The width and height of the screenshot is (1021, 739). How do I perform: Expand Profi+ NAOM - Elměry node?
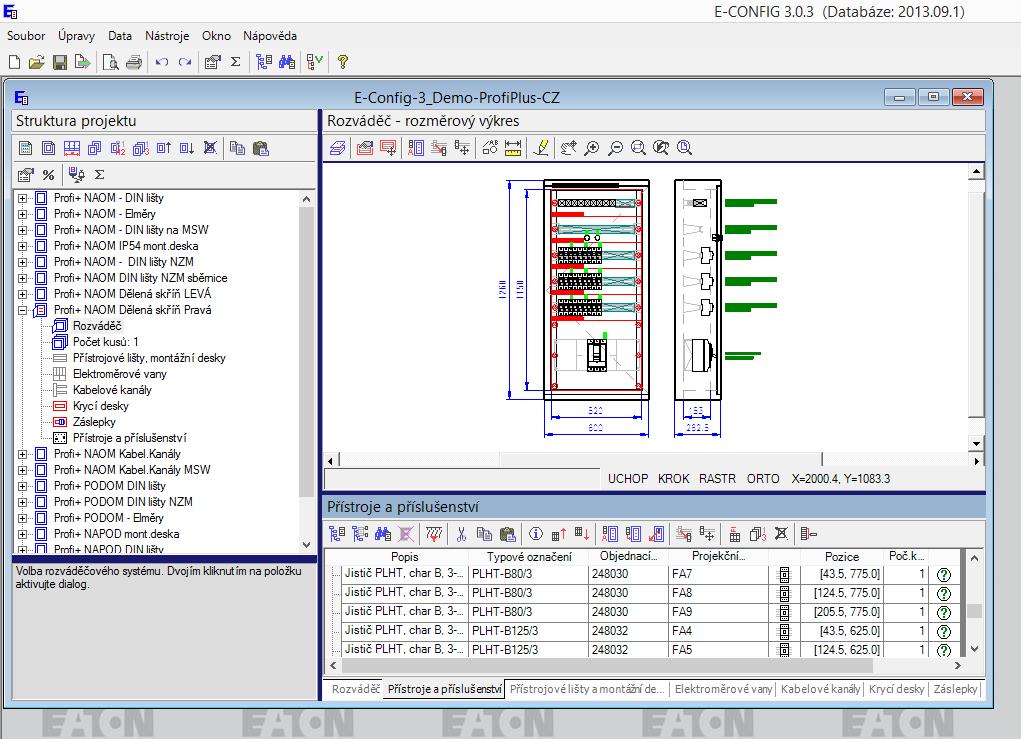[23, 214]
